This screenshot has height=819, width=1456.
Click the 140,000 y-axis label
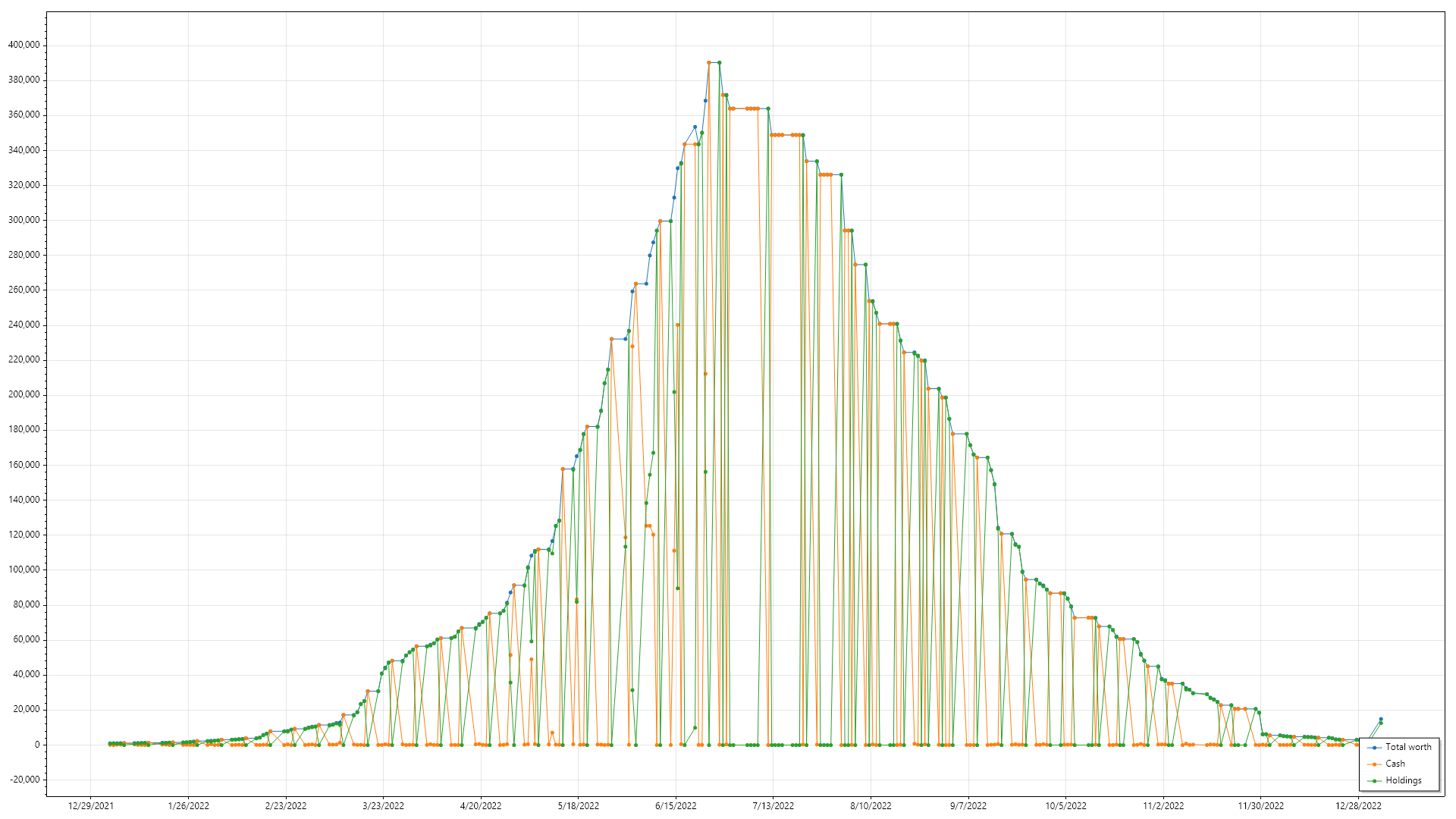24,500
